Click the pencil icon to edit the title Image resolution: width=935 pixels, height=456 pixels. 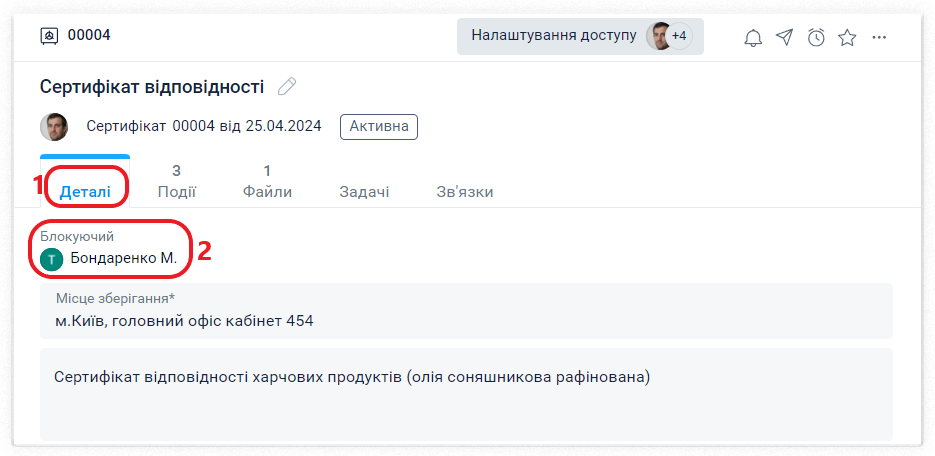(x=287, y=87)
